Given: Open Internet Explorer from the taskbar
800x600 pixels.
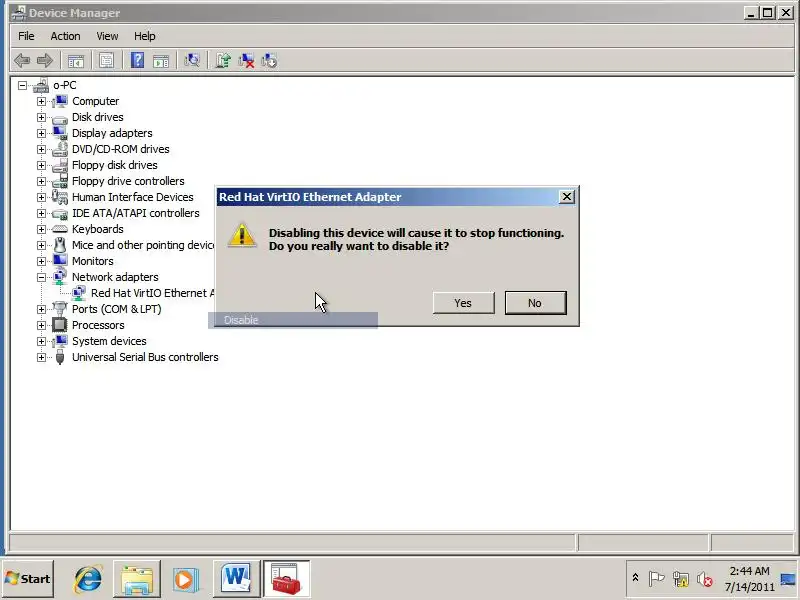Looking at the screenshot, I should [88, 579].
